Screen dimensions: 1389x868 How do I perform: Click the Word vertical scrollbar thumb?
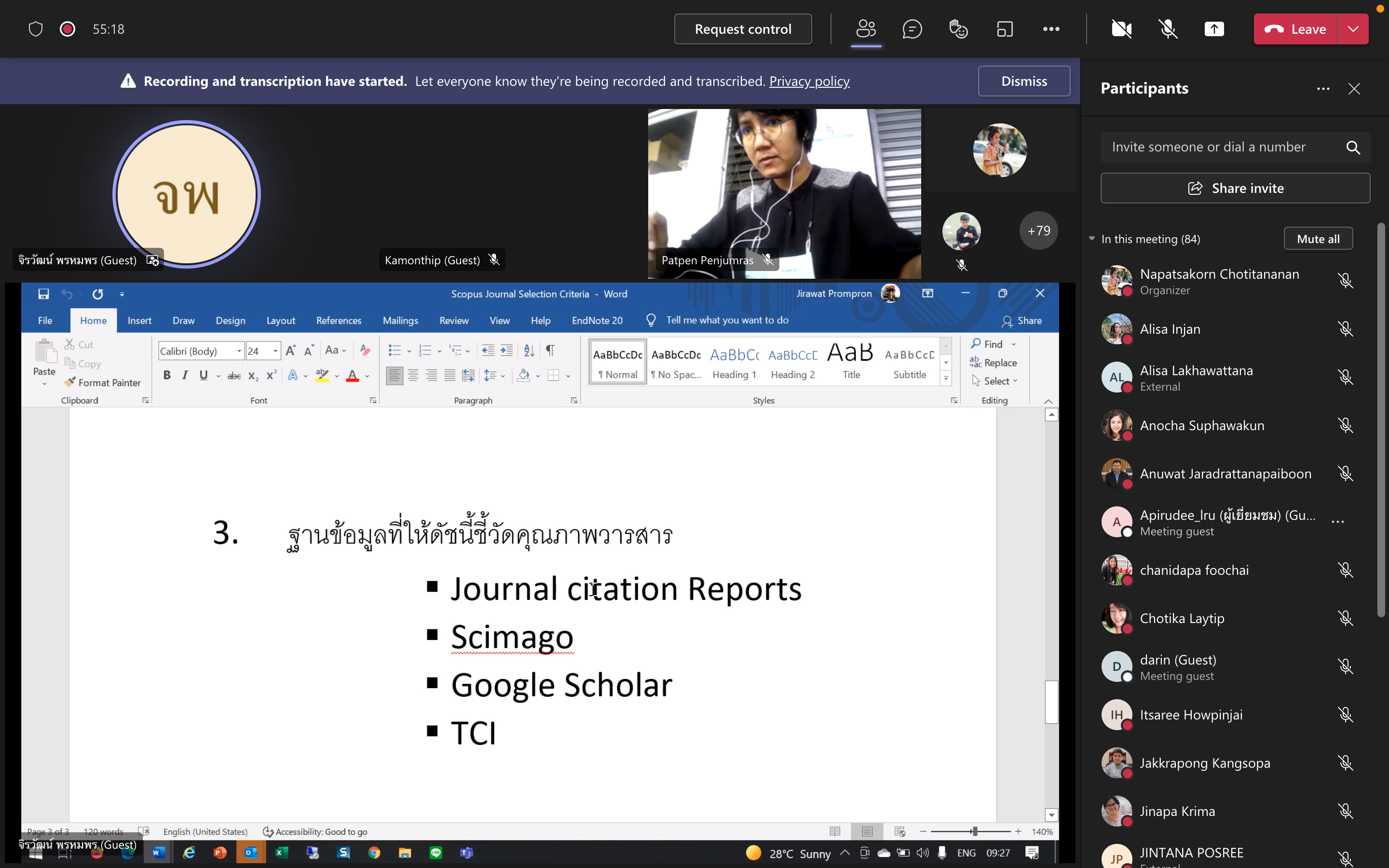click(1051, 702)
